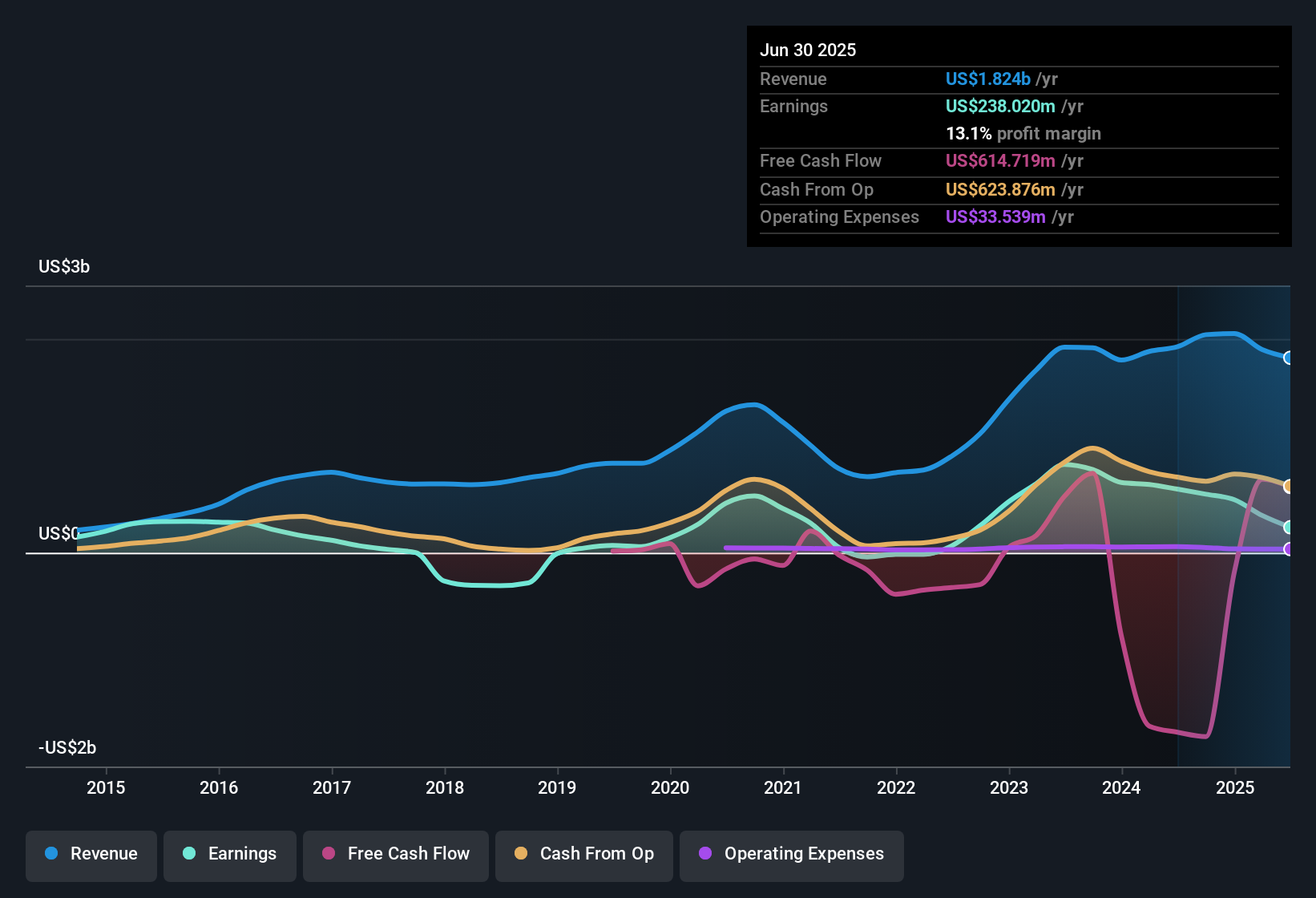Click the pink Free Cash Flow legend dot
Viewport: 1316px width, 898px height.
[x=328, y=854]
